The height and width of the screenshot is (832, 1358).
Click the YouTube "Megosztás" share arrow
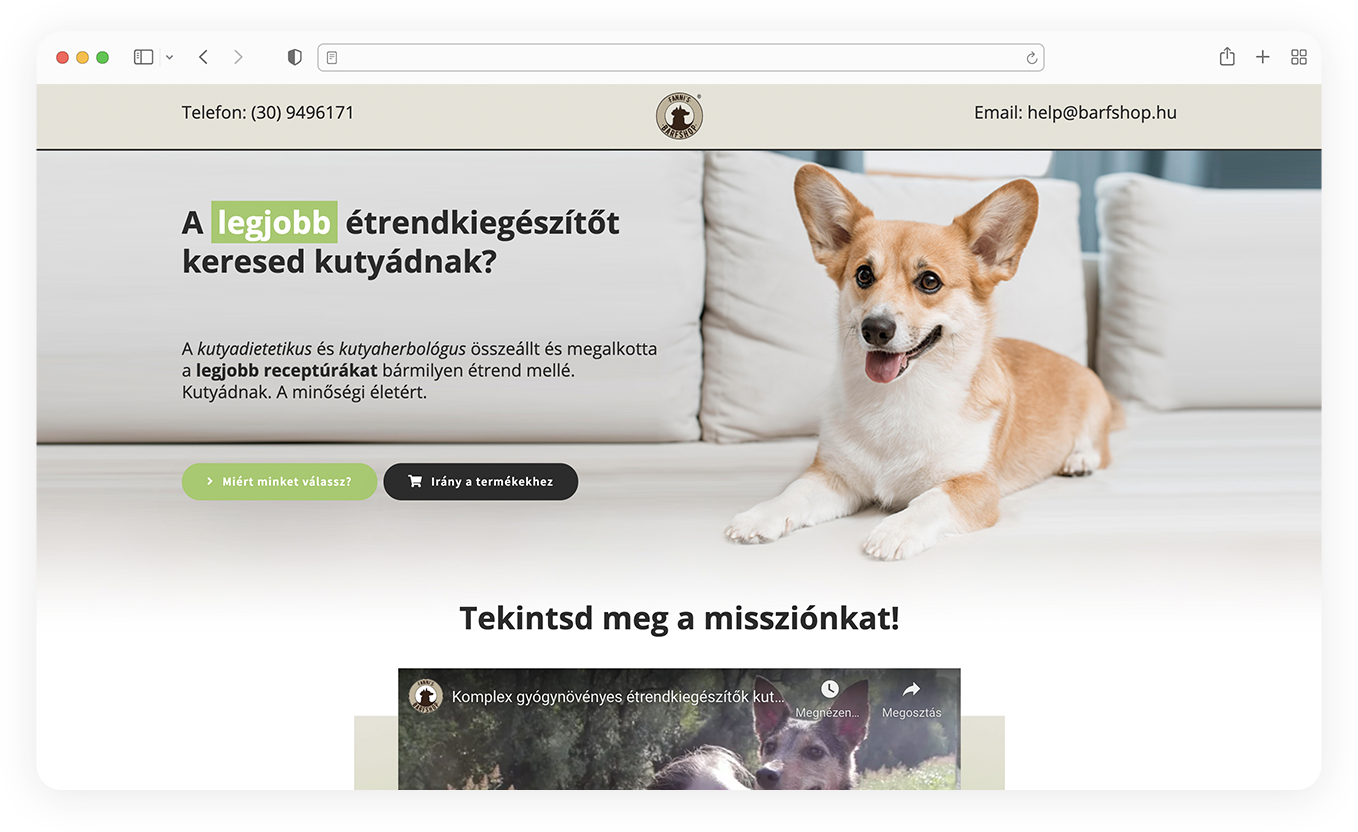click(x=911, y=690)
